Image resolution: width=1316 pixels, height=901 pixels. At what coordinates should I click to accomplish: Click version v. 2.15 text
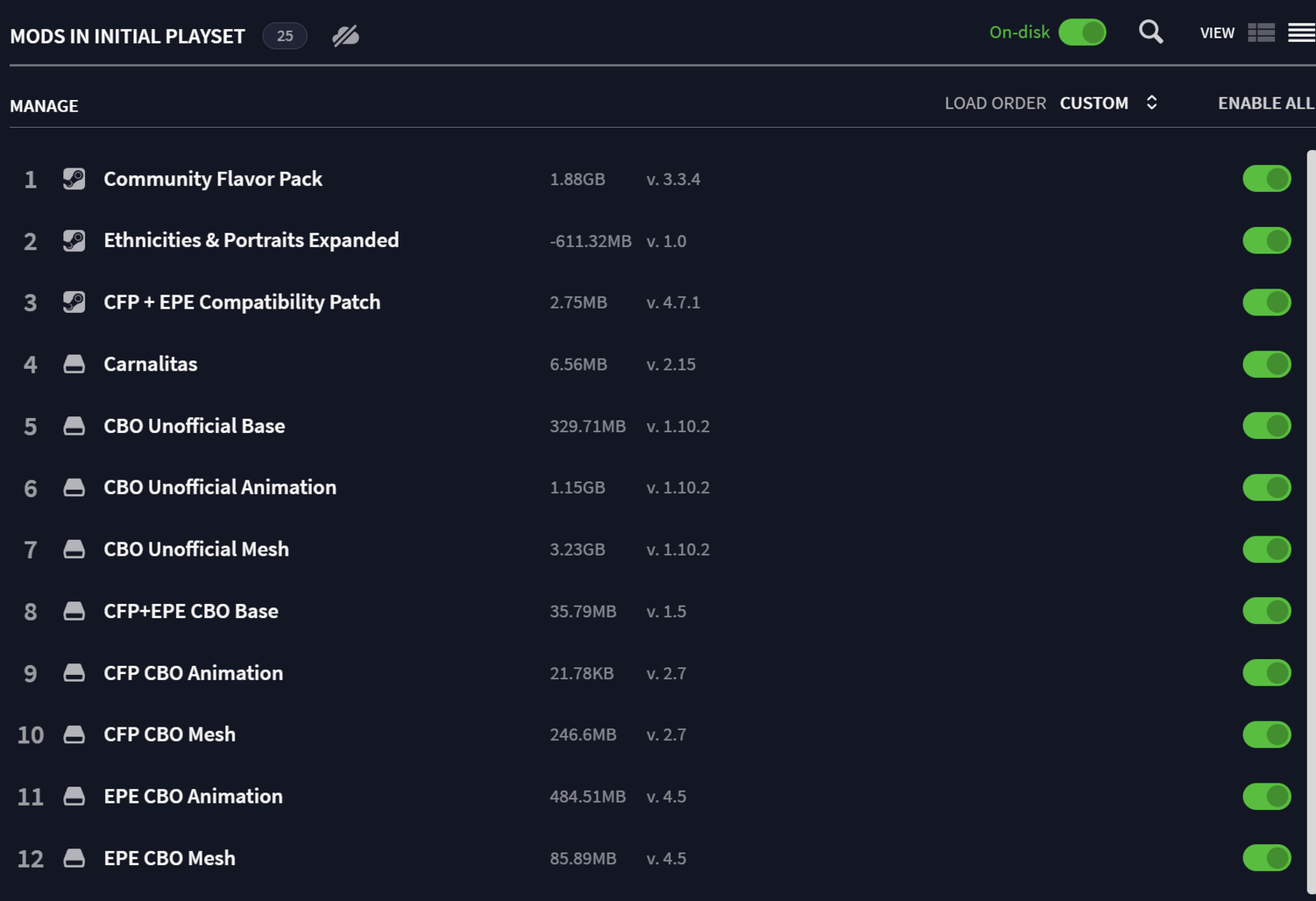[x=671, y=365]
